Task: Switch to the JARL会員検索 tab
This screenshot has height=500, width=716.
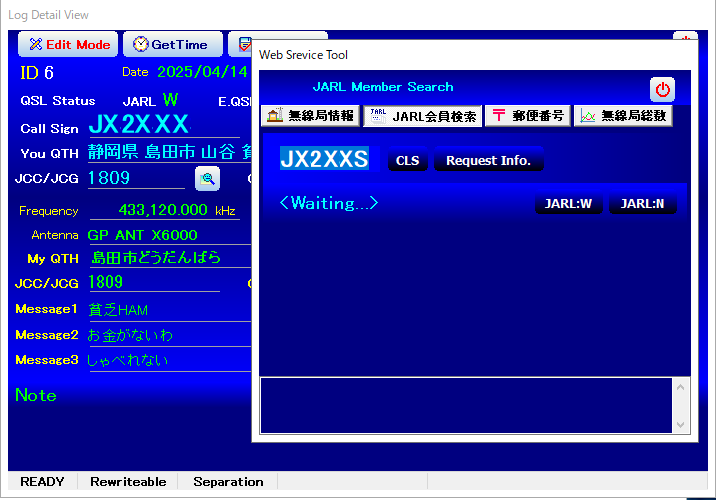Action: (x=422, y=116)
